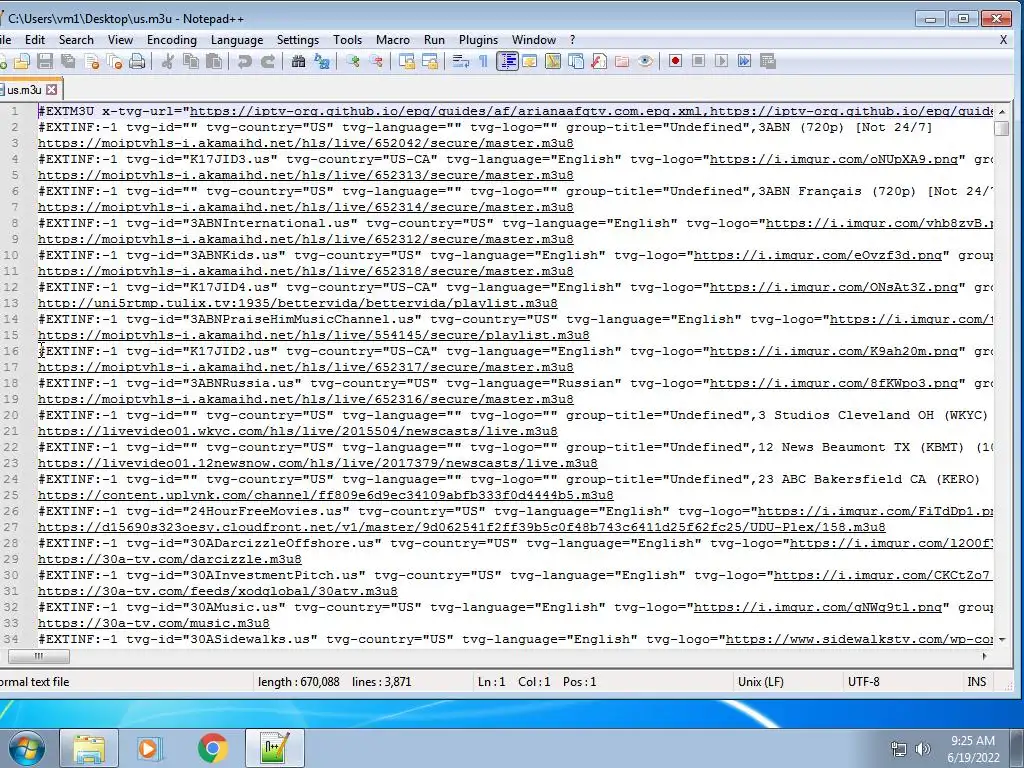This screenshot has width=1024, height=768.
Task: Save the file using the Save icon
Action: [44, 61]
